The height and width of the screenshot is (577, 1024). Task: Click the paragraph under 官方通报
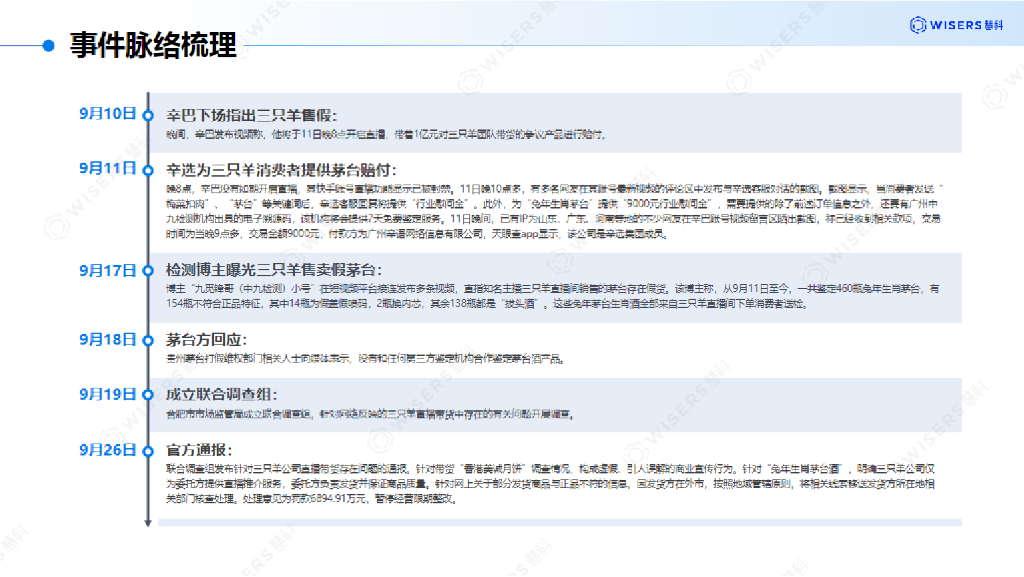[551, 484]
